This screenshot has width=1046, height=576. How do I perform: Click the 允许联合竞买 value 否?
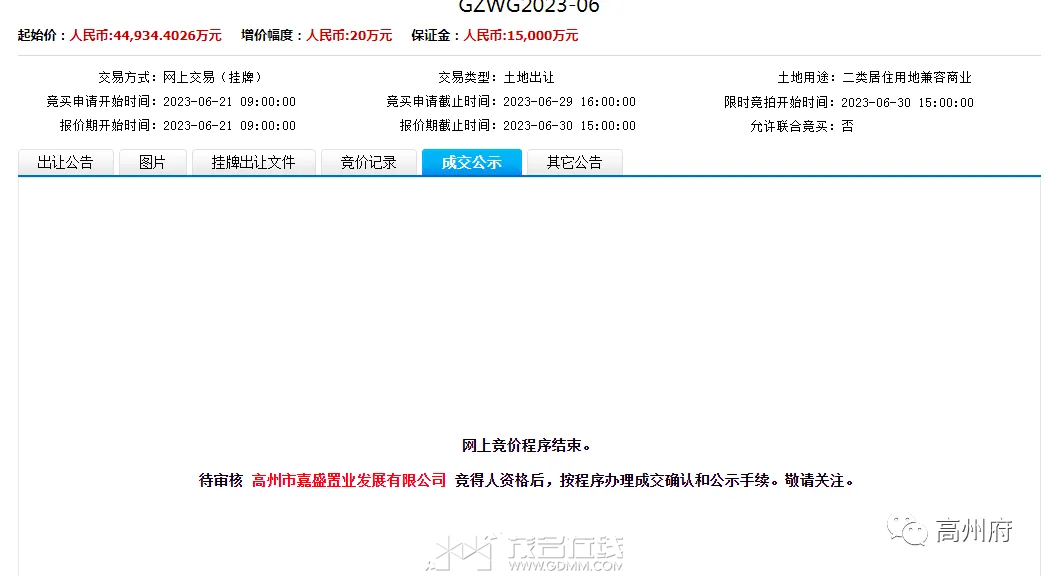[847, 126]
